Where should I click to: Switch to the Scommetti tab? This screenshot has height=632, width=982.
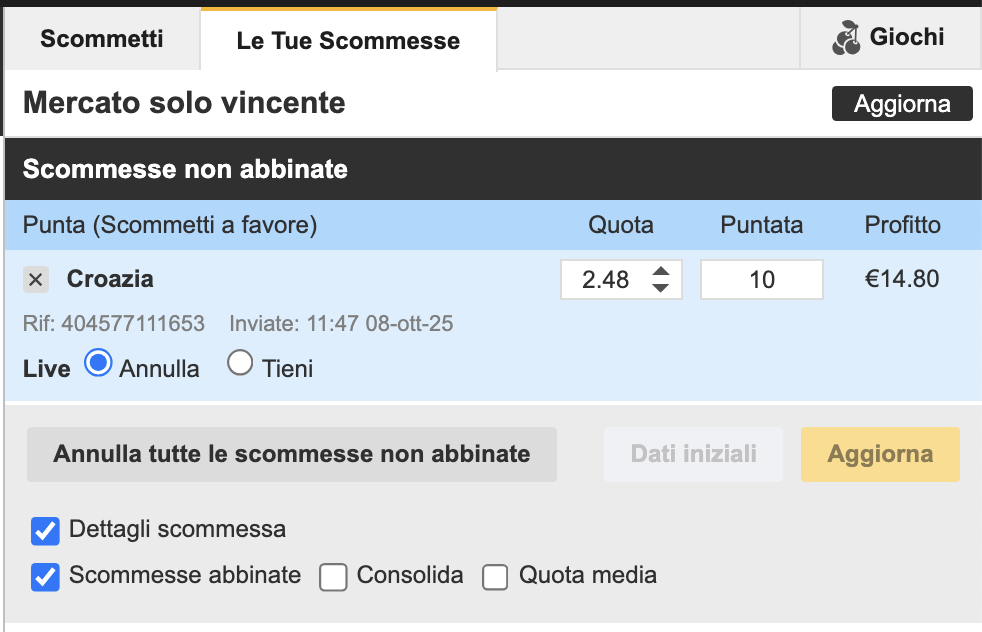(x=102, y=39)
